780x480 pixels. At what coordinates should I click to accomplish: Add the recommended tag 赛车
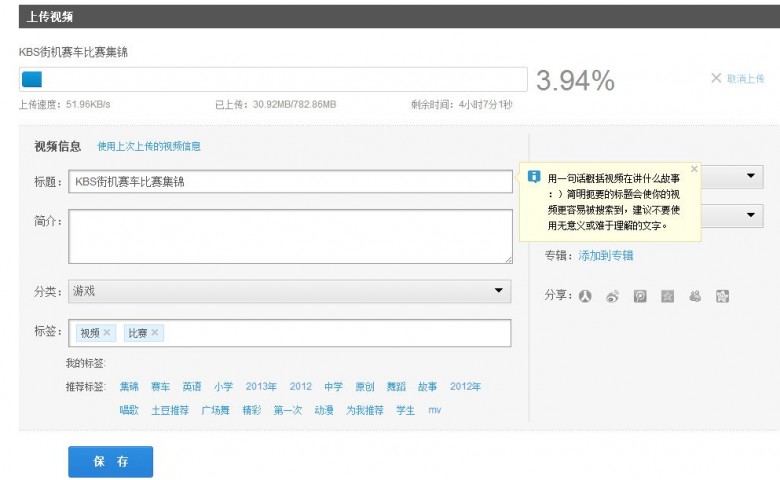pyautogui.click(x=160, y=387)
